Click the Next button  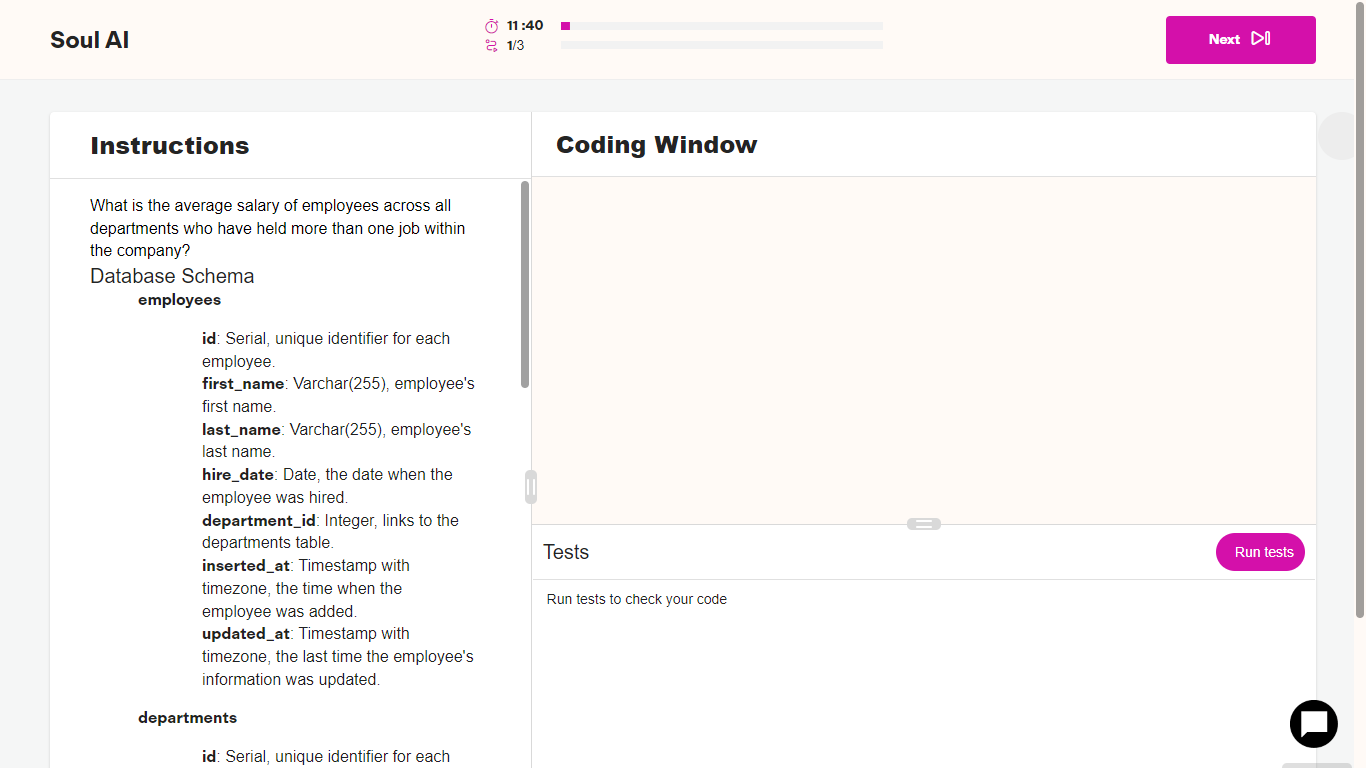(x=1240, y=40)
